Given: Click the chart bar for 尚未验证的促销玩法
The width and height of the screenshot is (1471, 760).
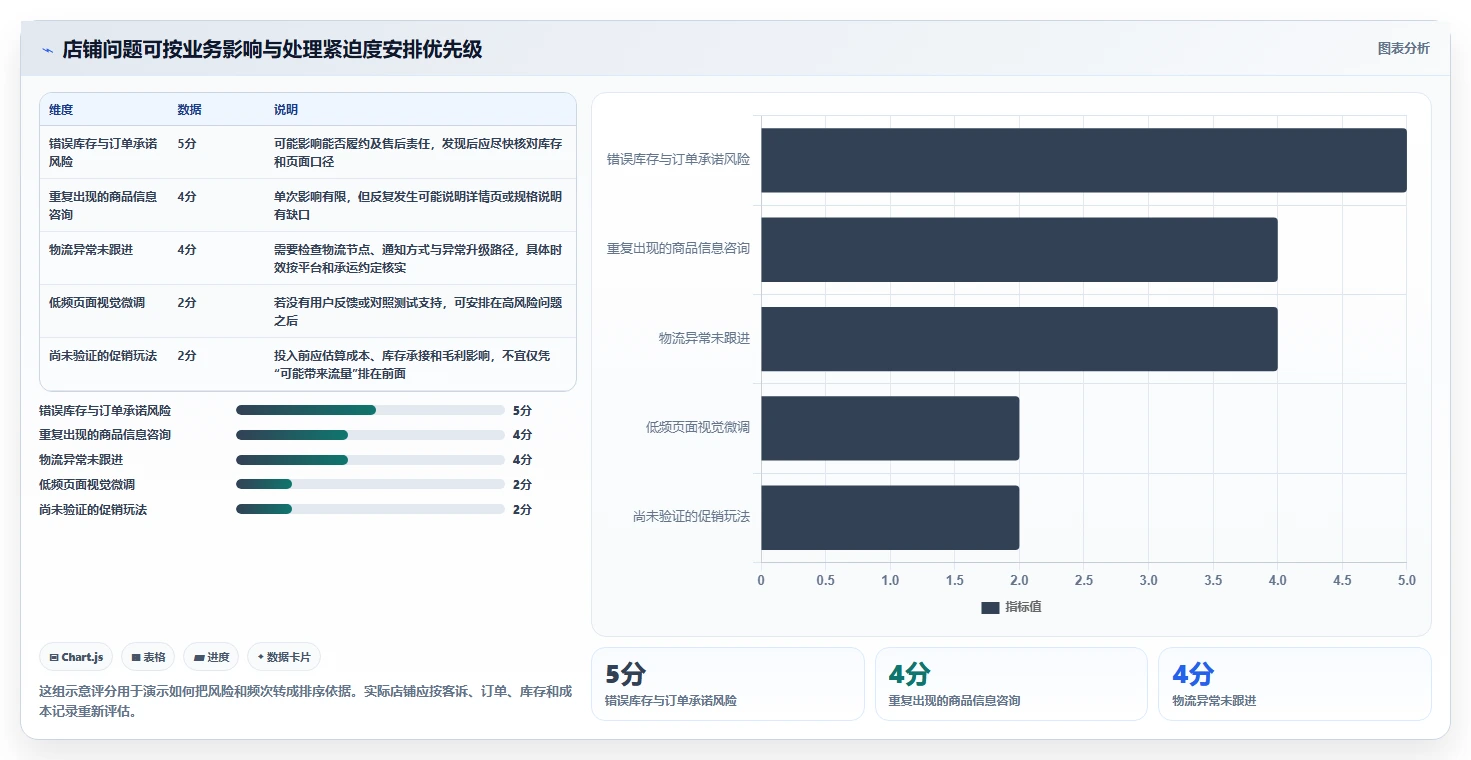Looking at the screenshot, I should 890,517.
